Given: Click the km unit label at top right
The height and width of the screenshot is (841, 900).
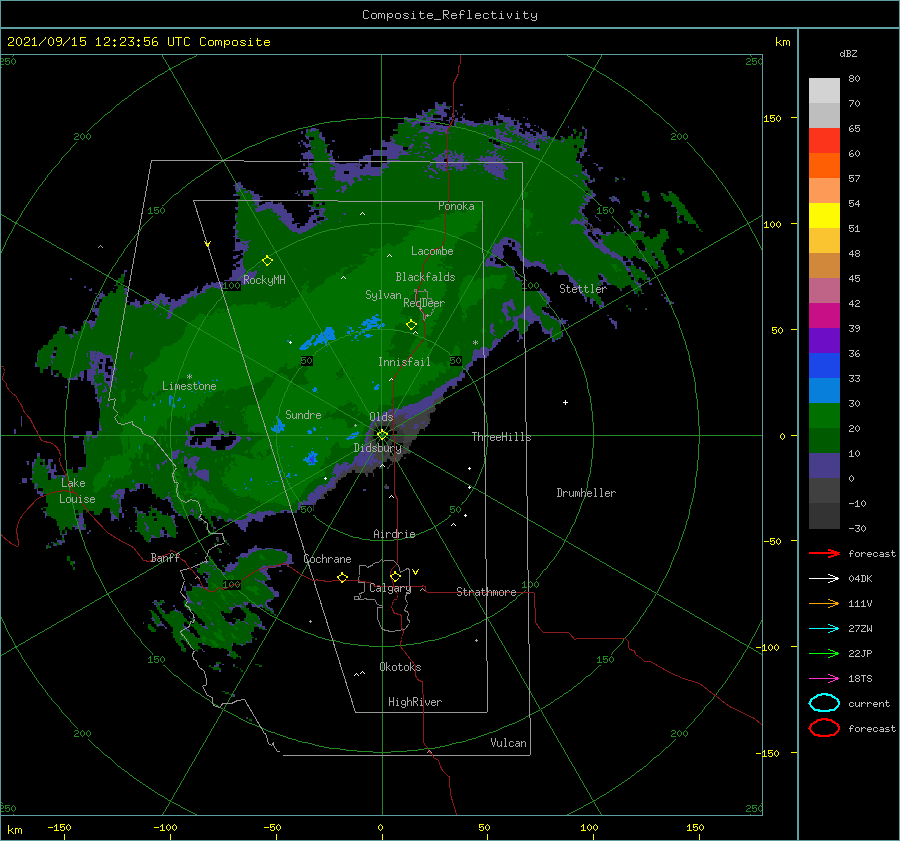Looking at the screenshot, I should (782, 42).
